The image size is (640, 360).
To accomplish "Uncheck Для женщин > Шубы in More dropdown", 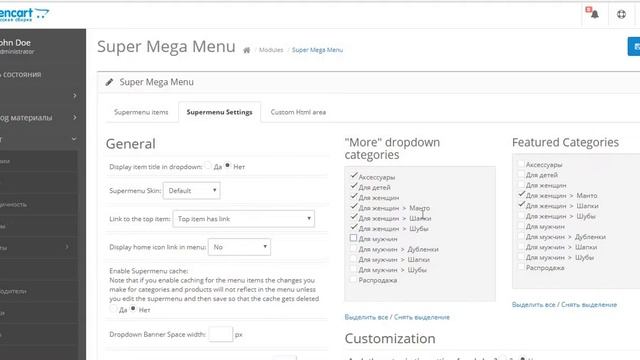I will [353, 227].
